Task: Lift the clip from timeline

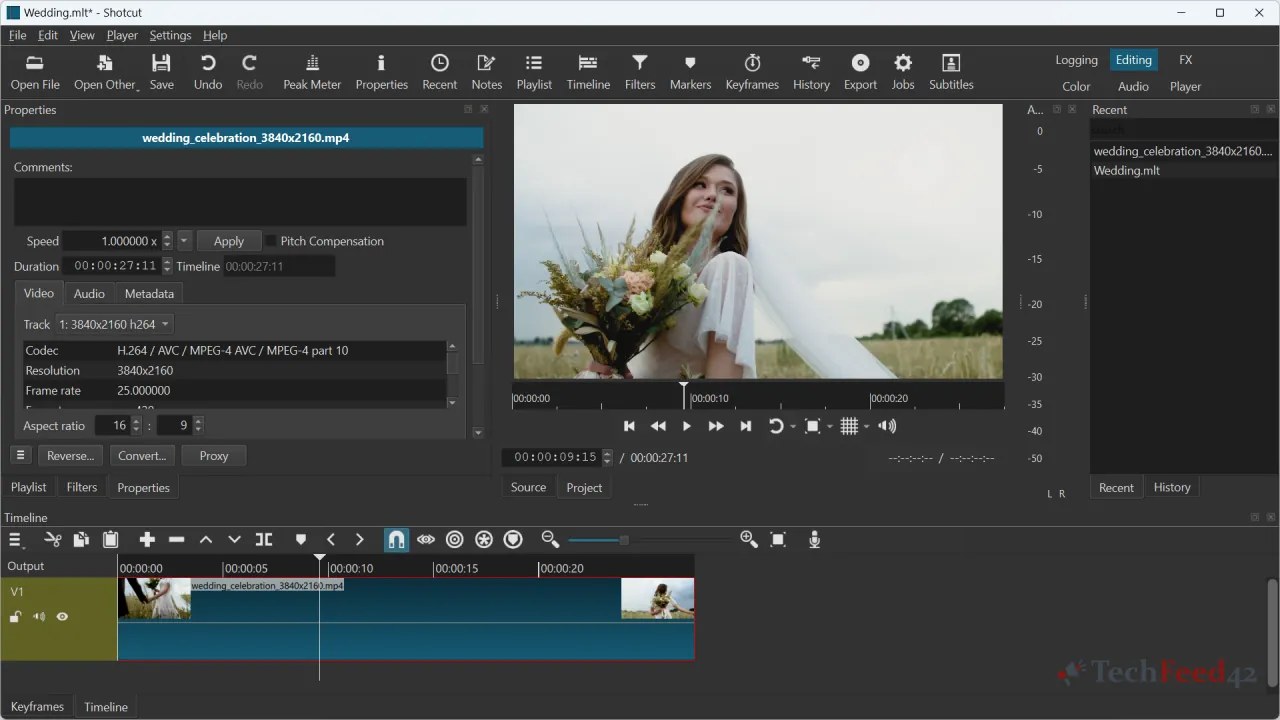Action: click(x=206, y=540)
